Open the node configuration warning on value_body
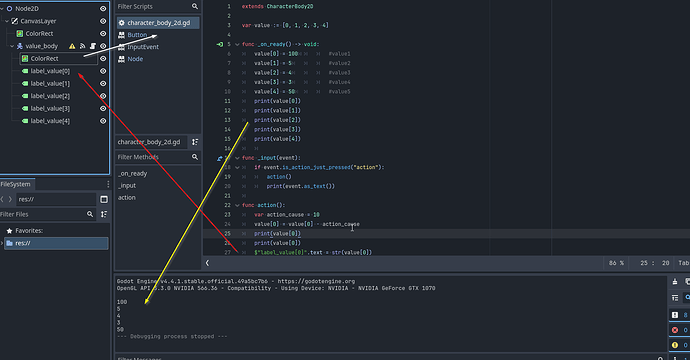This screenshot has width=690, height=360. 72,46
